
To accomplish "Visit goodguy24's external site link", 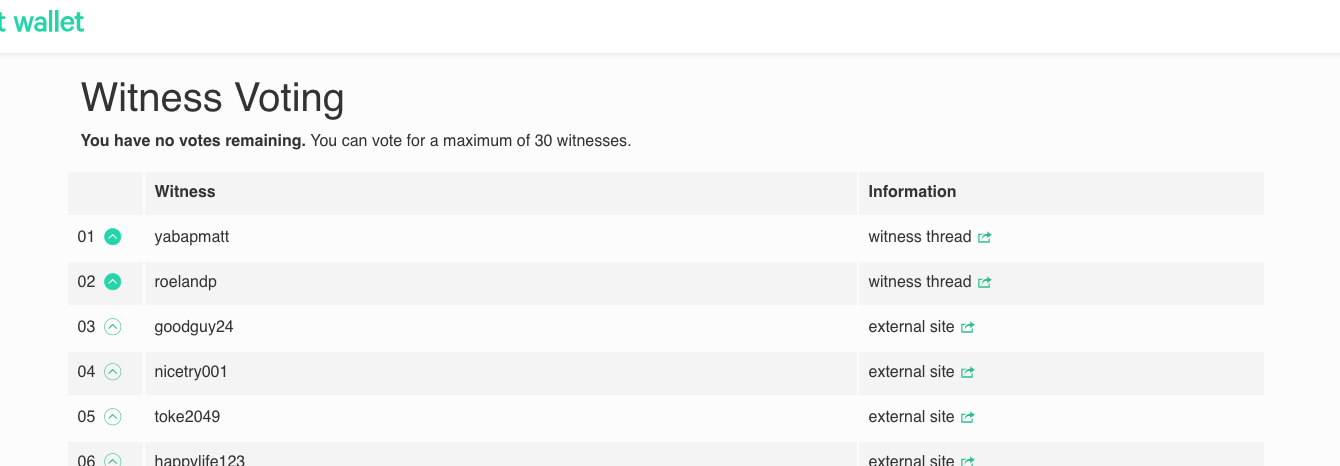I will tap(911, 327).
